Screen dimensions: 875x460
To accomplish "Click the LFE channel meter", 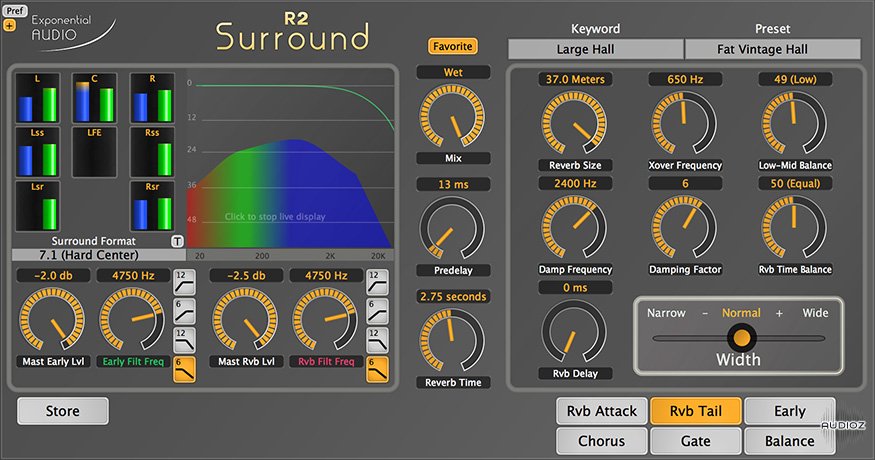I will (94, 152).
